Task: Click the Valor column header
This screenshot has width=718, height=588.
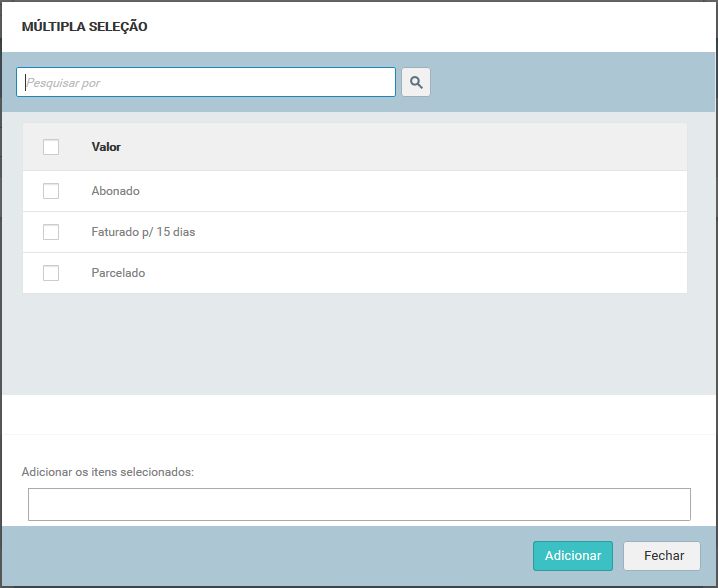Action: point(106,147)
